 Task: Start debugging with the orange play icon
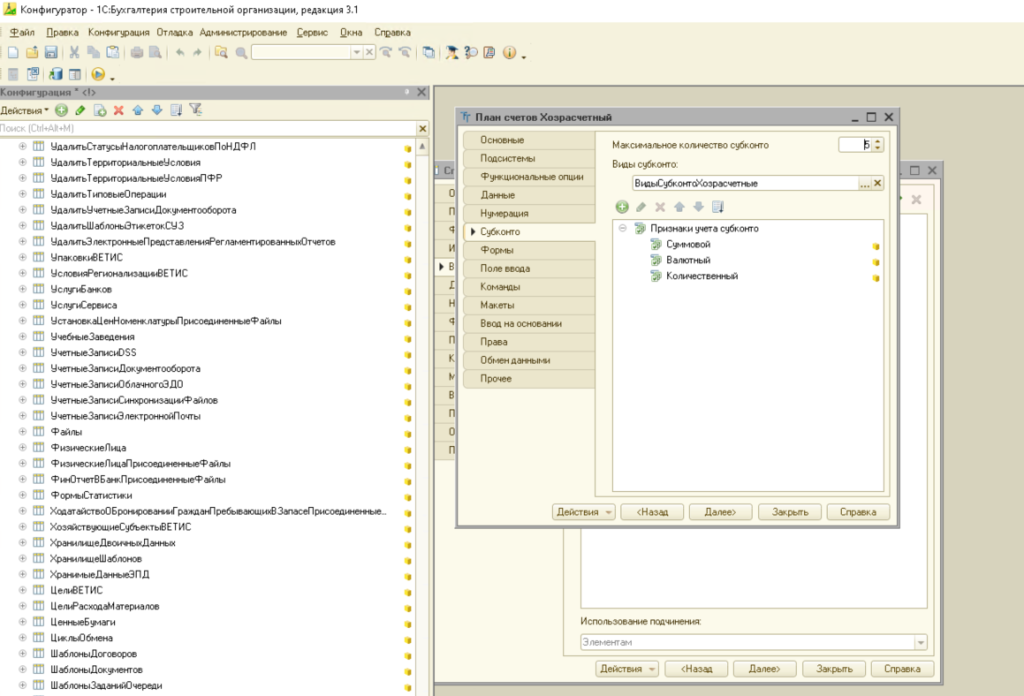[98, 74]
